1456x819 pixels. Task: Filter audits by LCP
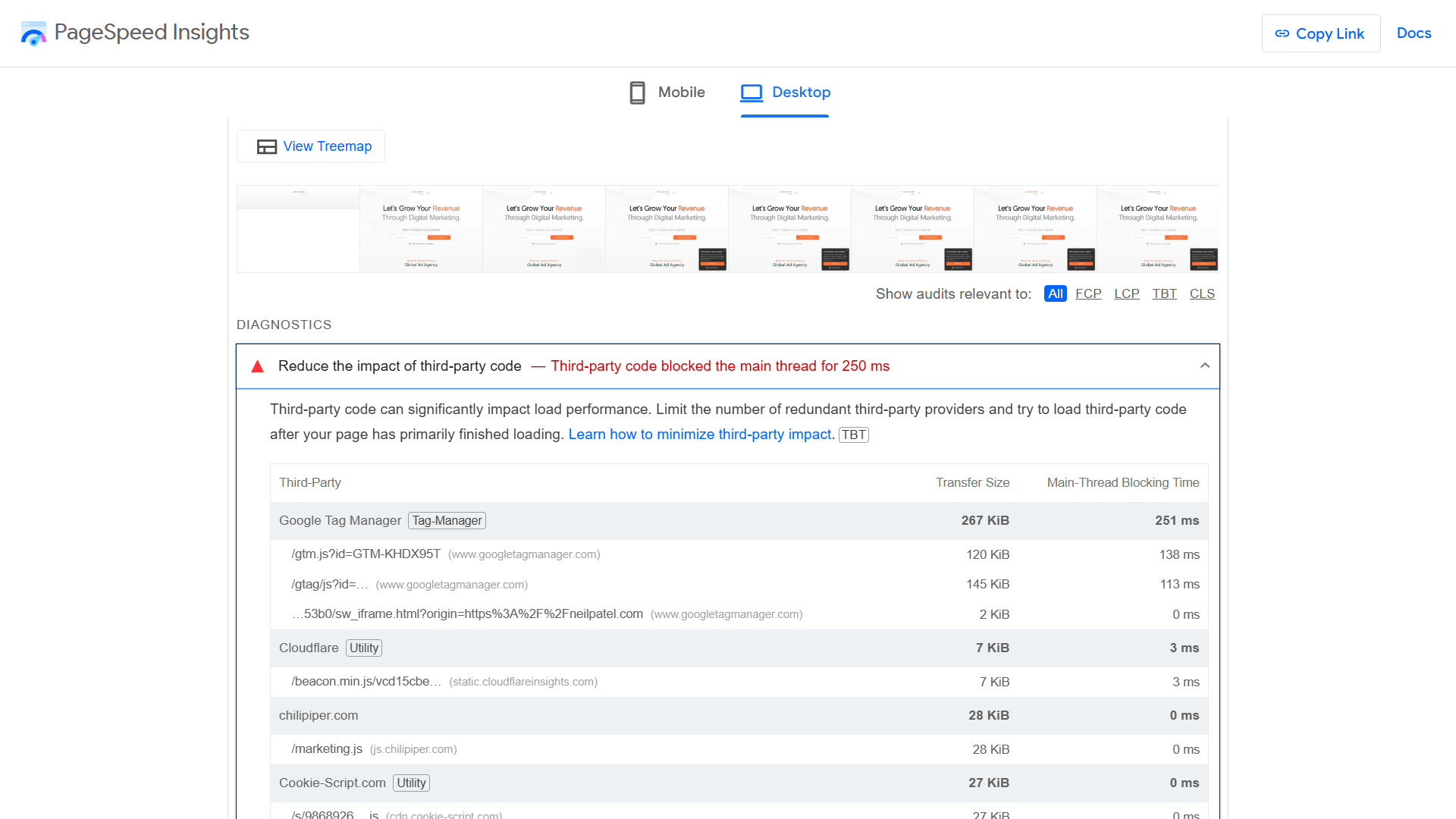coord(1127,293)
